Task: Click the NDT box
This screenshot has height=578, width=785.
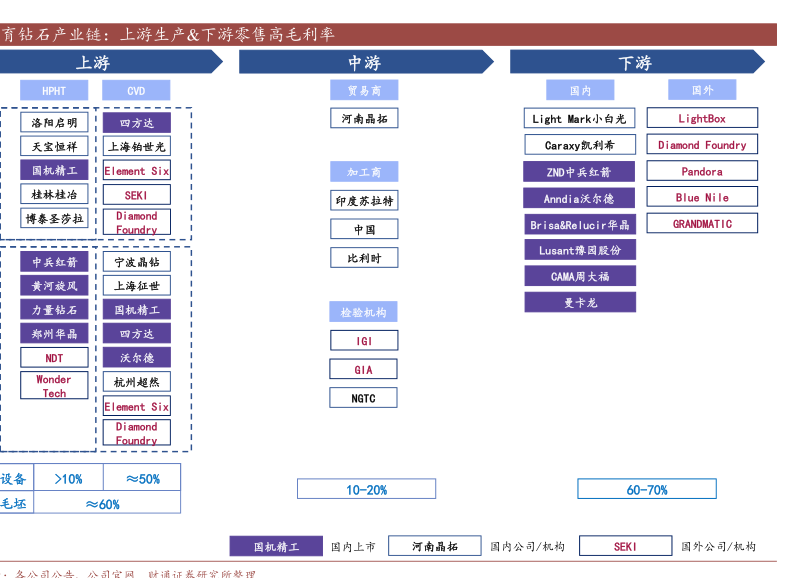Action: [x=54, y=358]
